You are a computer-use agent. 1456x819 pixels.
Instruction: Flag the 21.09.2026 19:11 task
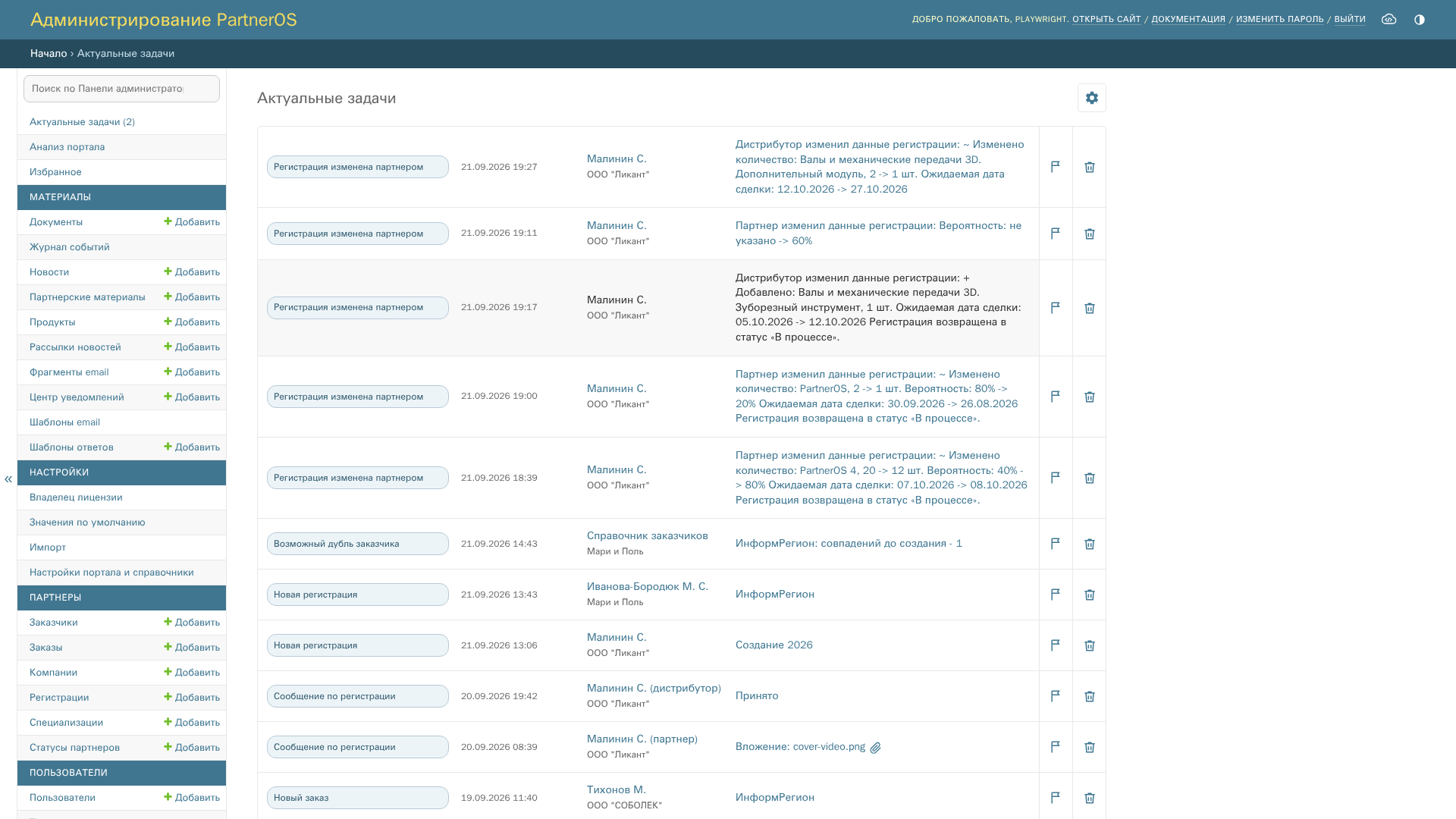(1055, 234)
